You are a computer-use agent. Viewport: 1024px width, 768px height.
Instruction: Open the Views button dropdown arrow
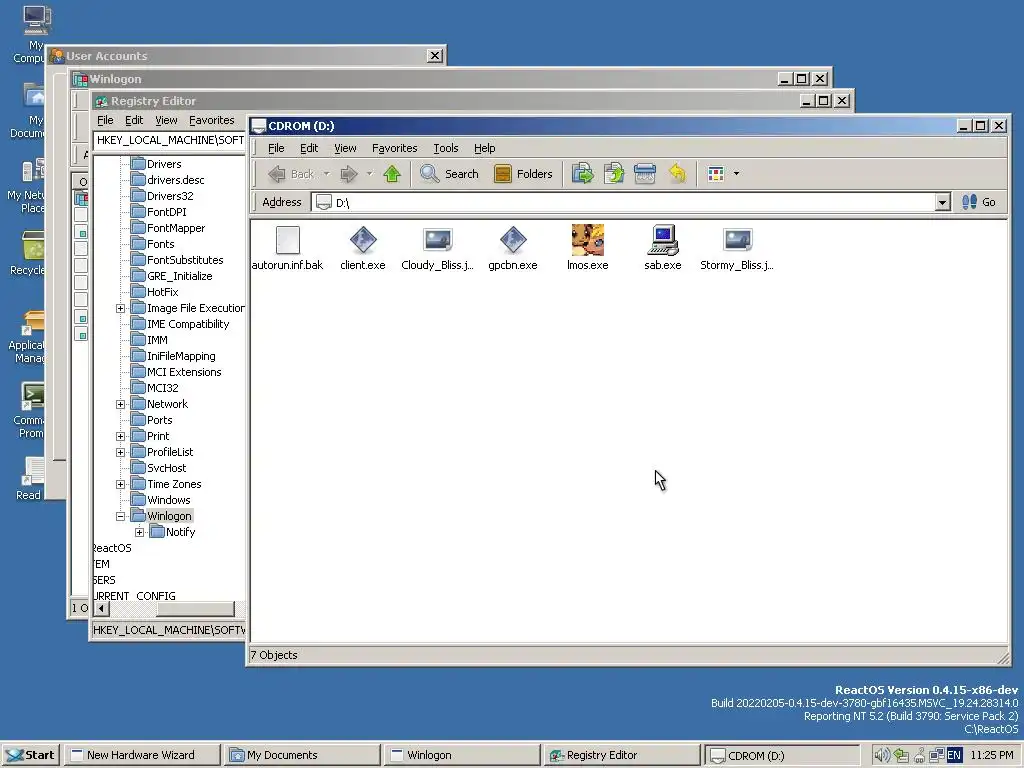point(737,174)
